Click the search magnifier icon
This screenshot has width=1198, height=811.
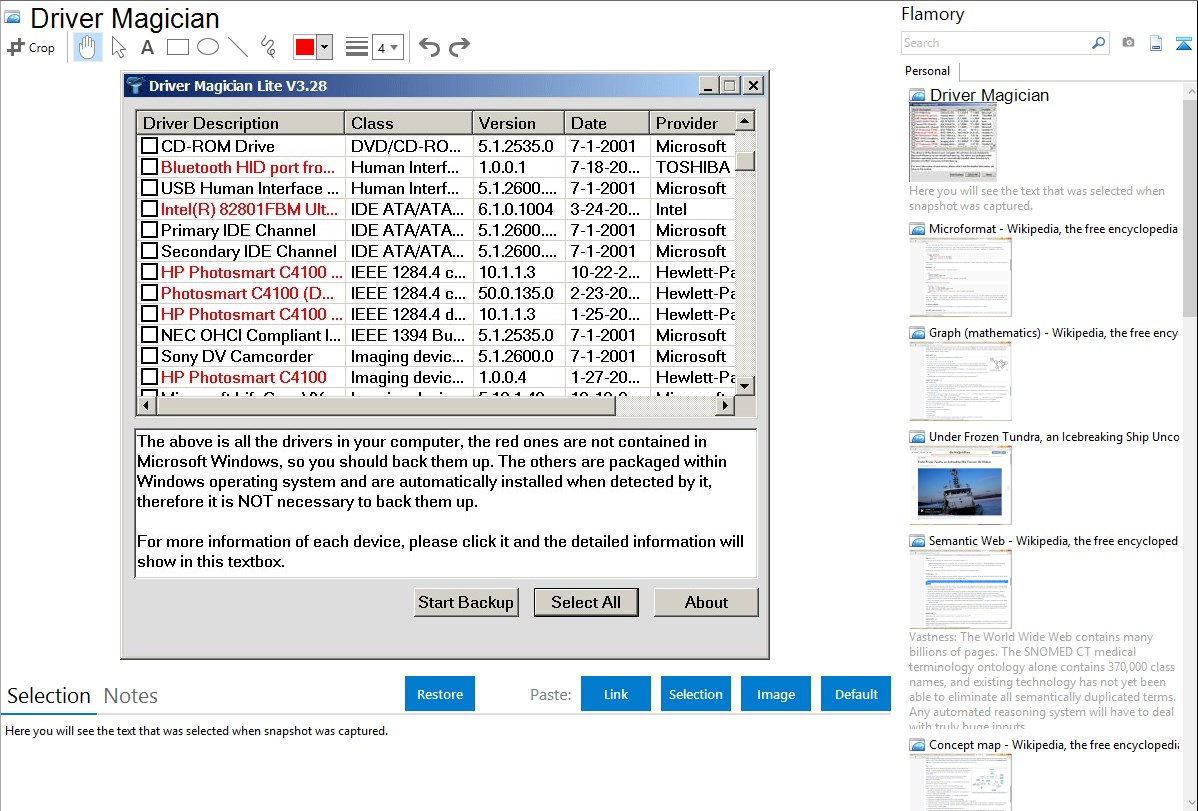coord(1098,43)
